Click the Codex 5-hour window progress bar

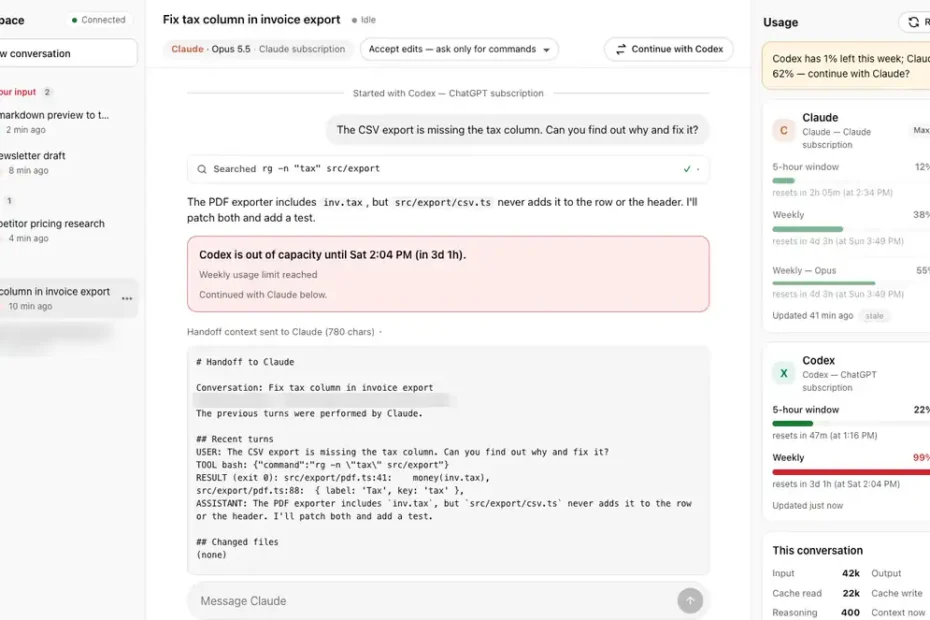(x=851, y=424)
